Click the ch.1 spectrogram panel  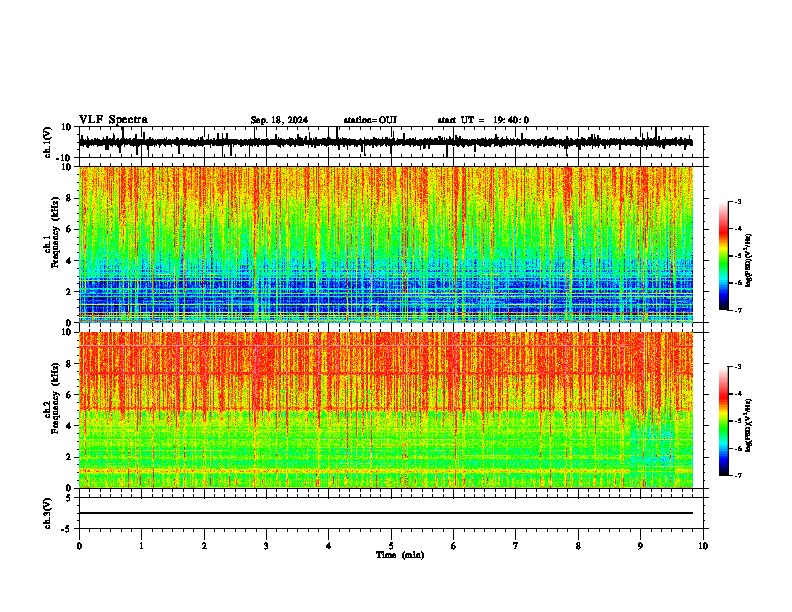(385, 244)
